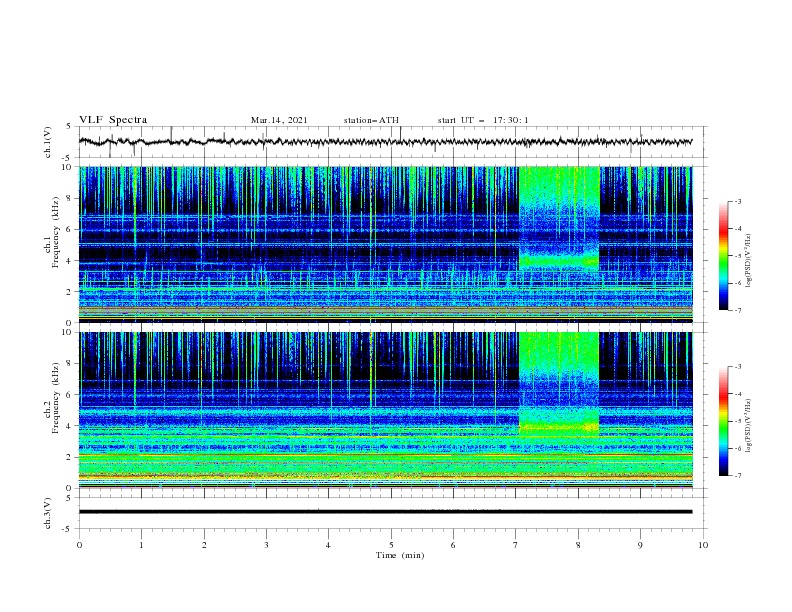Click the "VLF Spectra" title text

click(x=113, y=120)
